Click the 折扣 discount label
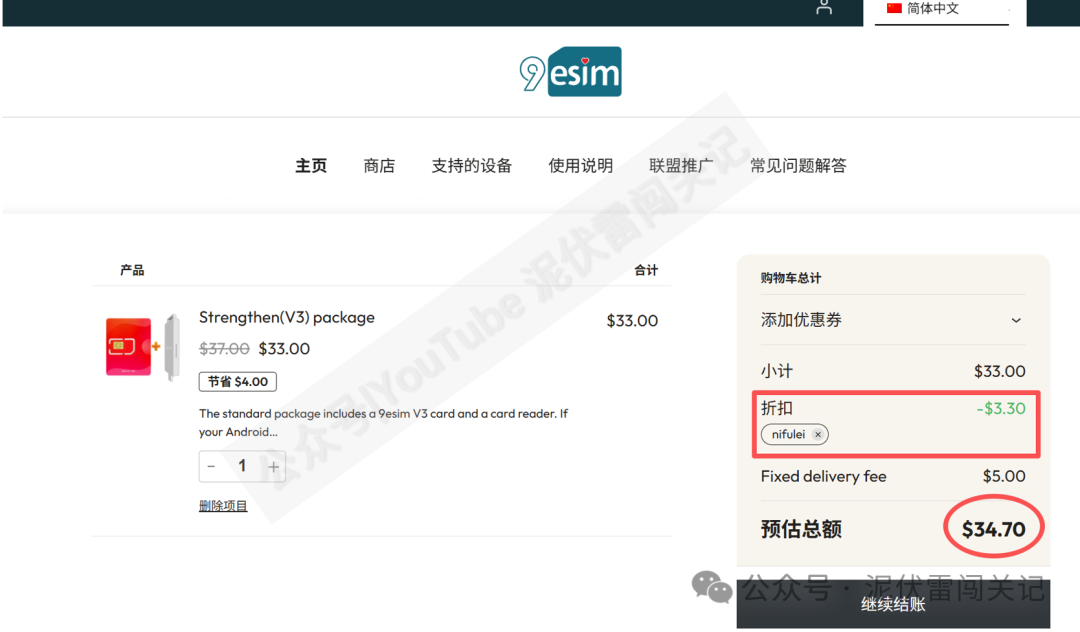 tap(777, 408)
